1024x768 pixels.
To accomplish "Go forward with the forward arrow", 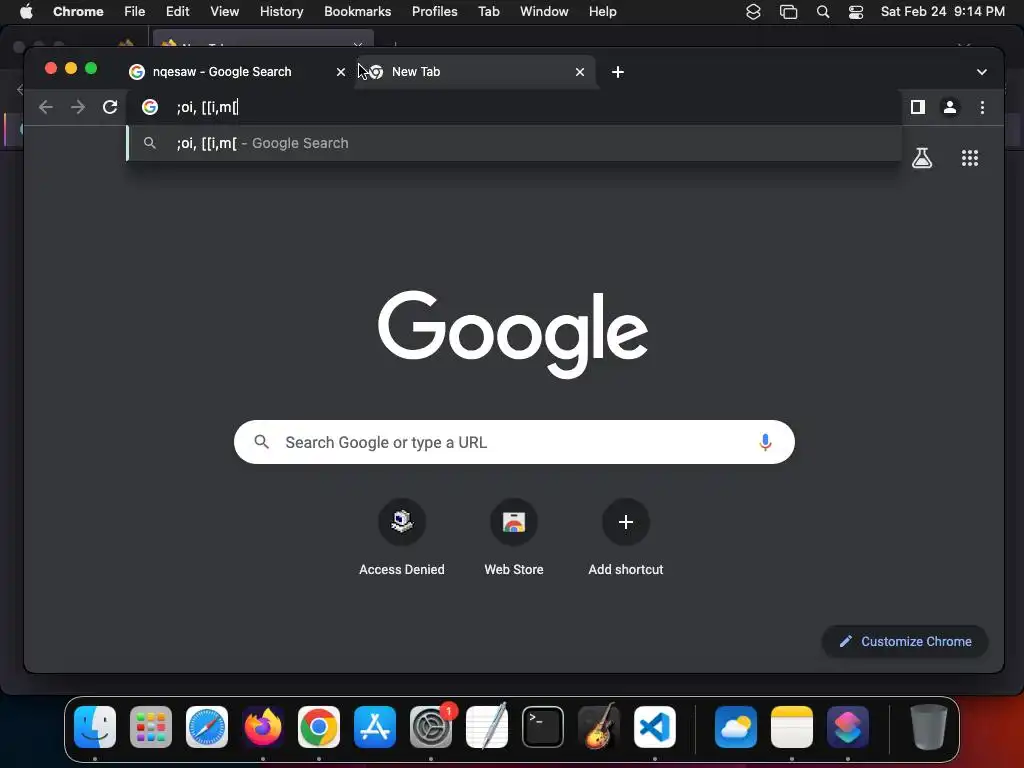I will 78,107.
